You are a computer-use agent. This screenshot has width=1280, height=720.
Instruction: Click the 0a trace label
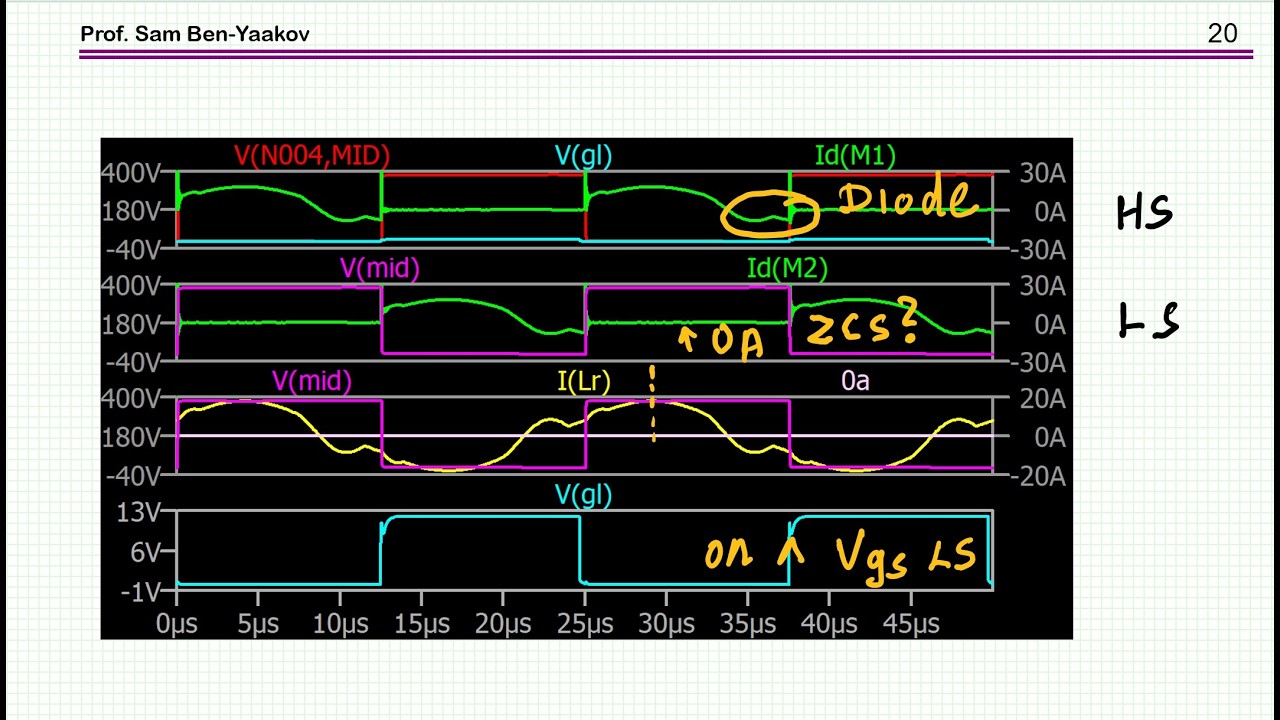855,381
